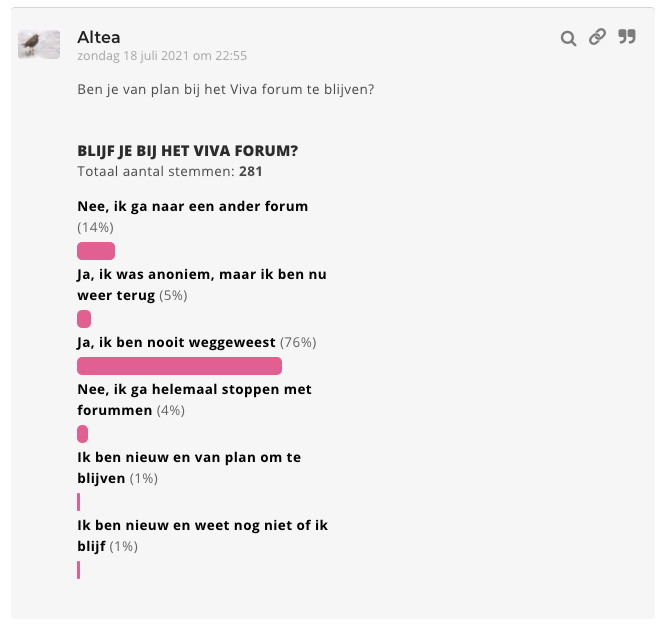Viewport: 665px width, 630px height.
Task: Click the 76% poll result bar
Action: pos(180,366)
